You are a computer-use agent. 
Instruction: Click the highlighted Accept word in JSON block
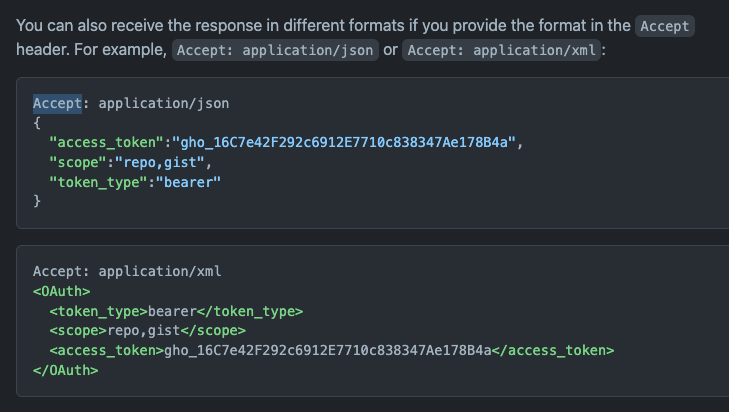pyautogui.click(x=57, y=103)
